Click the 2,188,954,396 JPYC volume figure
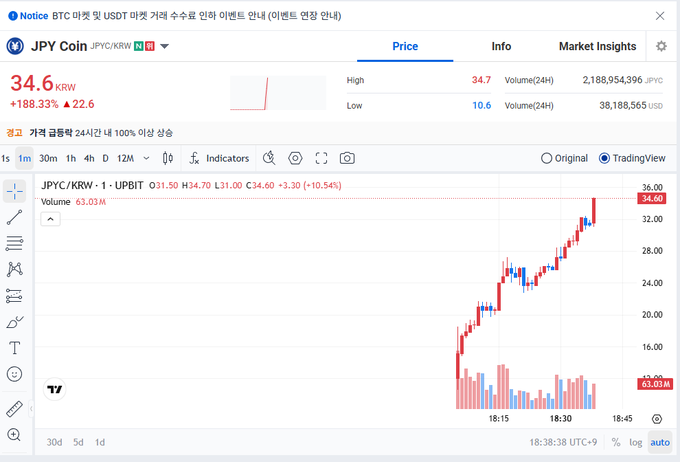Screen dimensions: 680x462 tap(612, 80)
